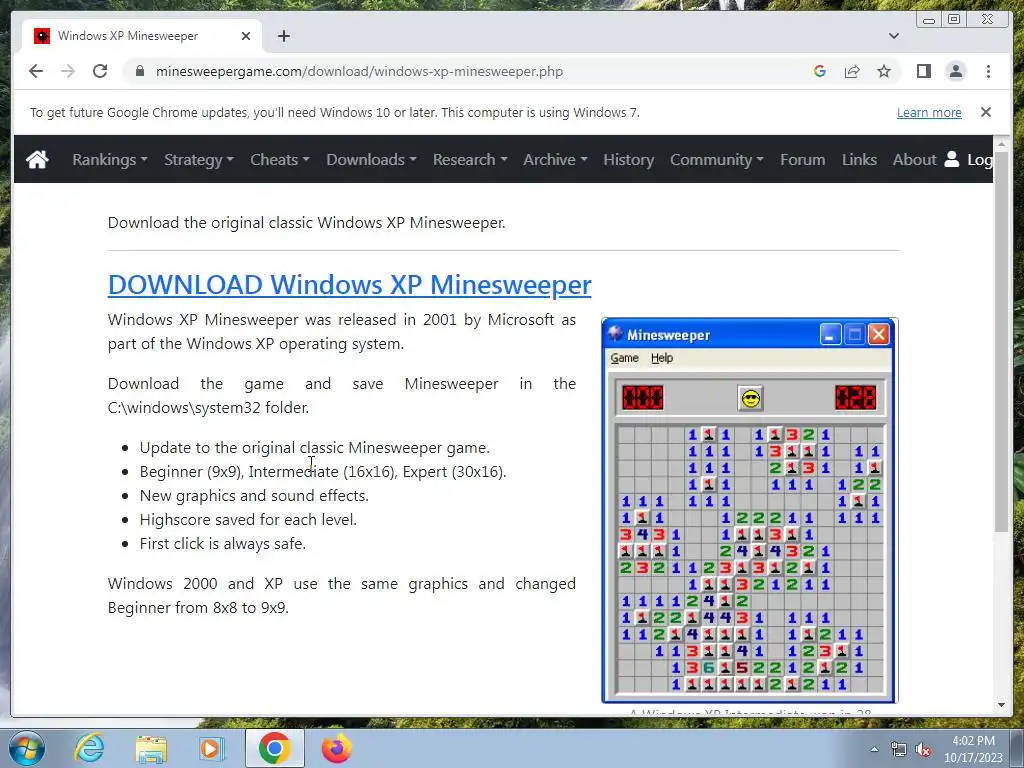This screenshot has height=768, width=1024.
Task: Click the scrollbar down arrow
Action: pos(1001,705)
